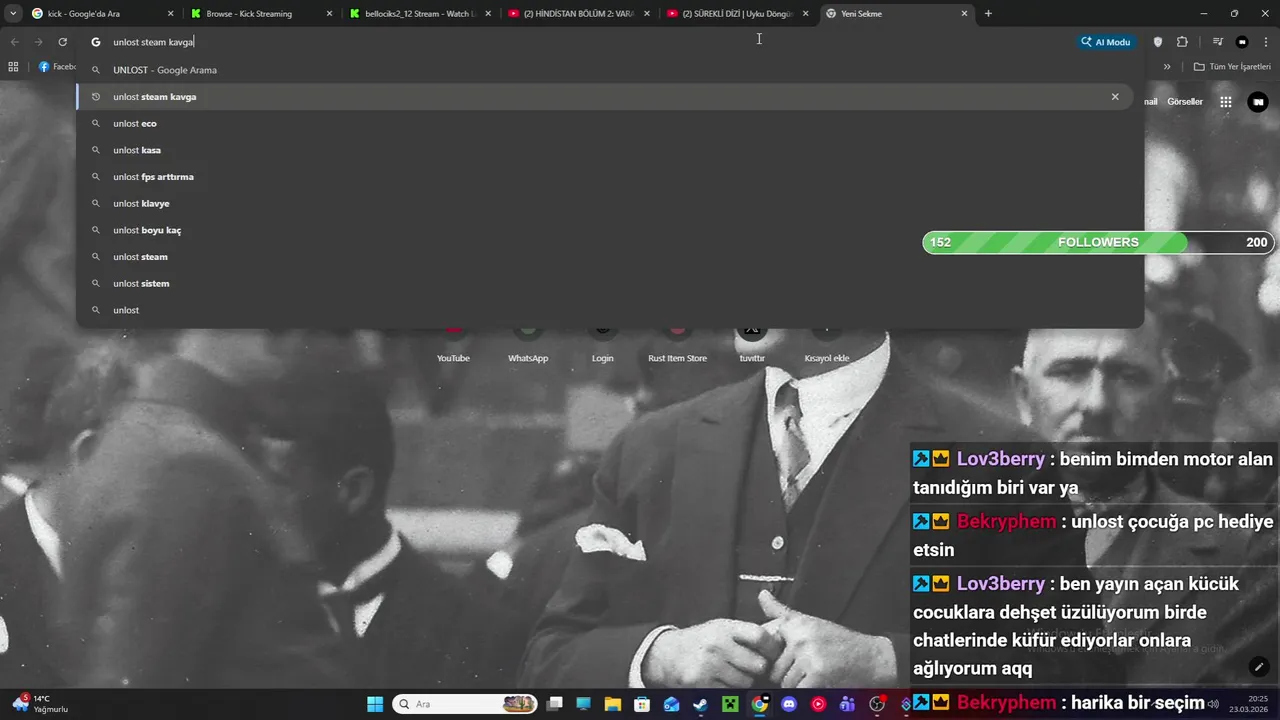Image resolution: width=1280 pixels, height=720 pixels.
Task: Click the shield icon in Chrome toolbar
Action: point(1158,42)
